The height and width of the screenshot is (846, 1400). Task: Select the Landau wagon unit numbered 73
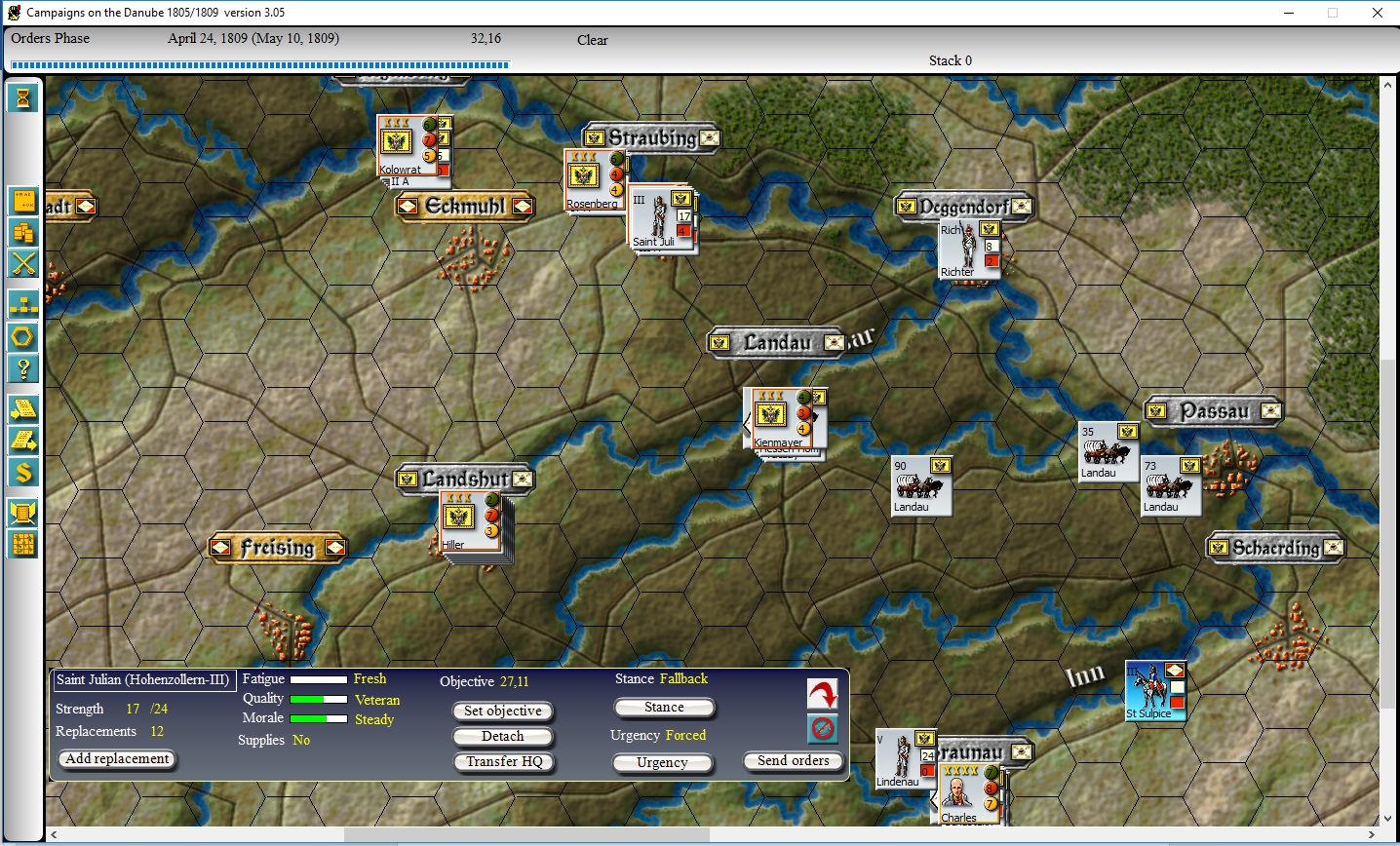click(1171, 484)
